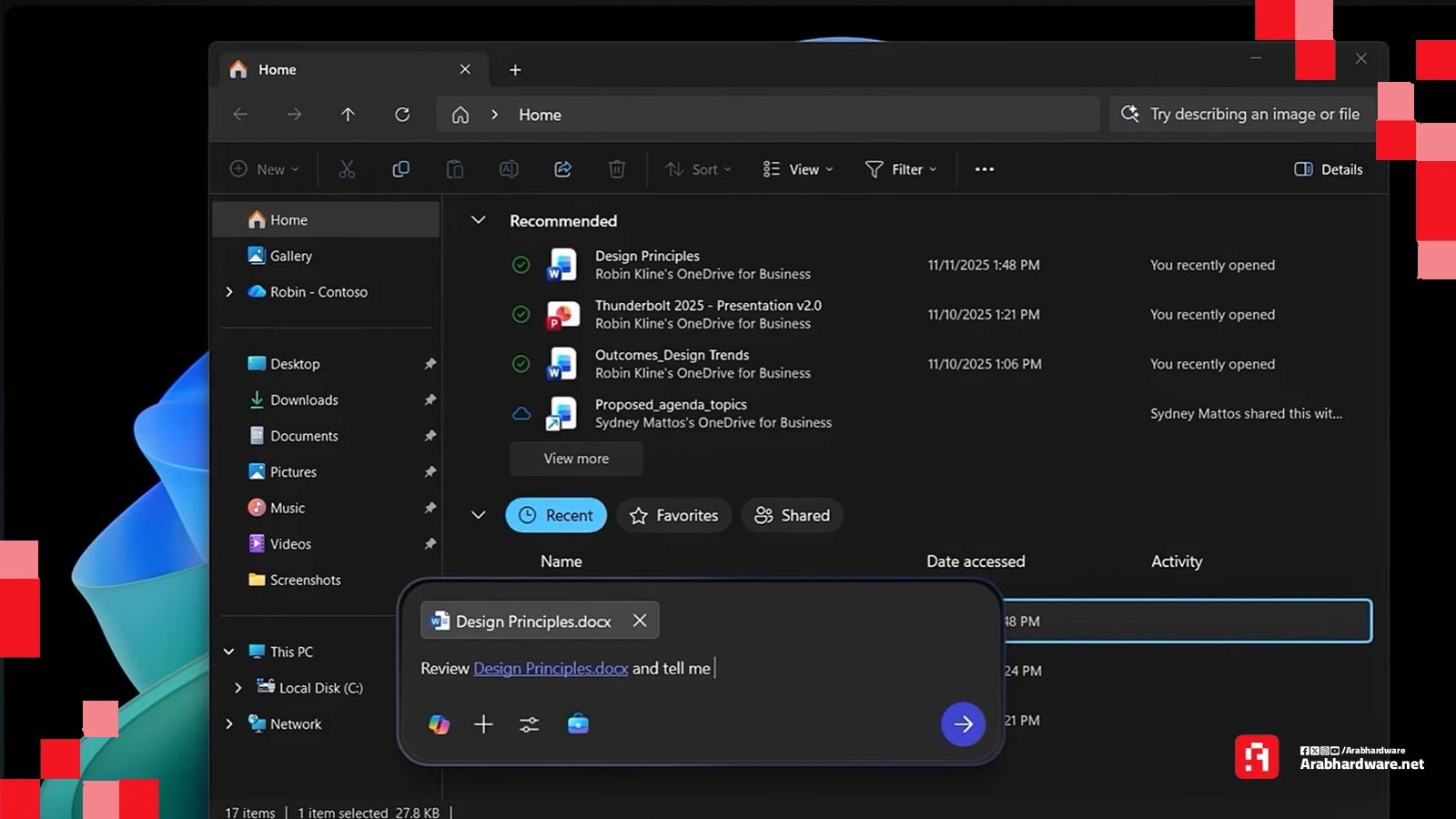The width and height of the screenshot is (1456, 819).
Task: Go up one folder level with the up arrow
Action: click(x=348, y=115)
